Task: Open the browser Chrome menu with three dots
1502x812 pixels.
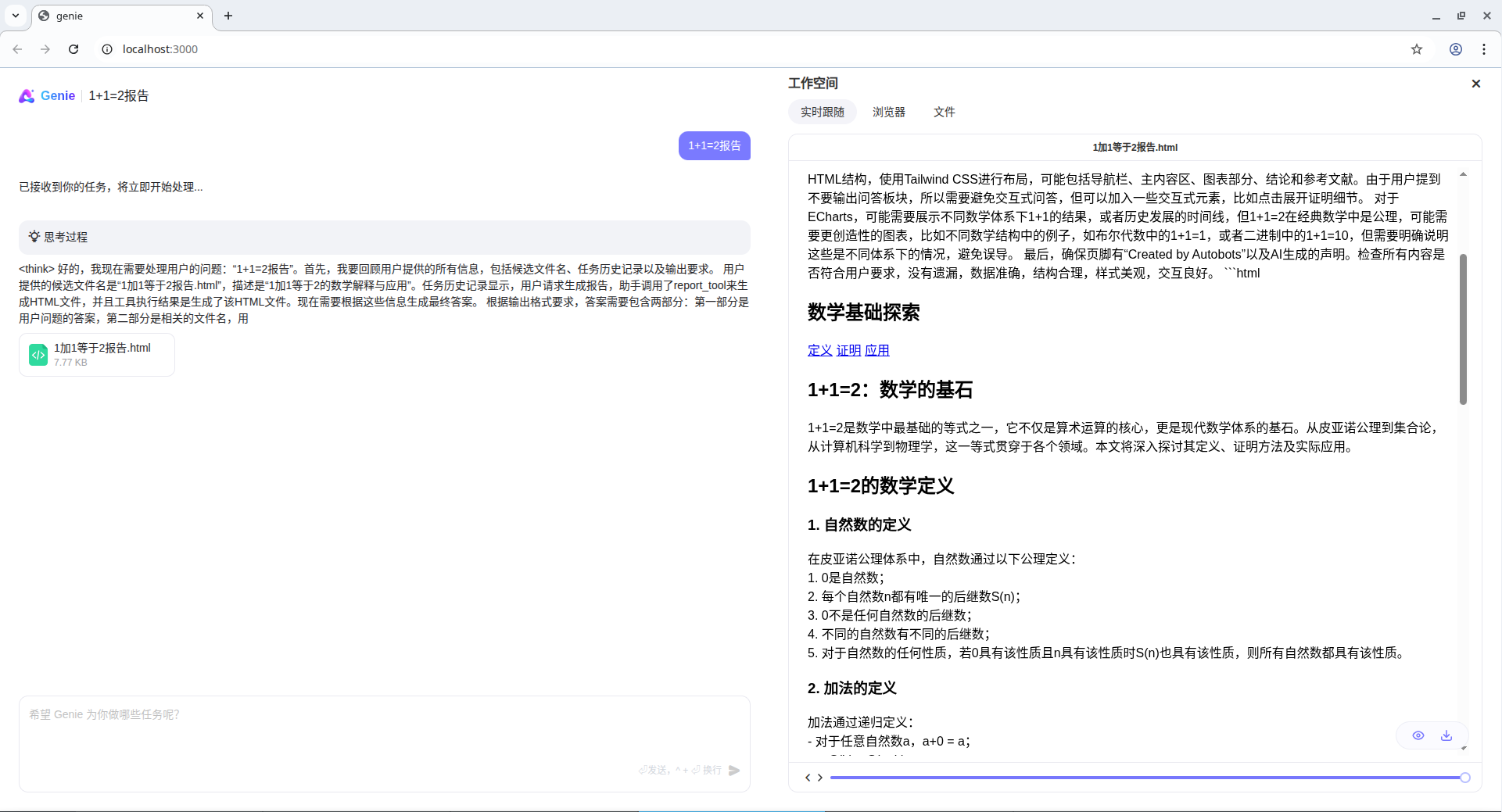Action: coord(1484,48)
